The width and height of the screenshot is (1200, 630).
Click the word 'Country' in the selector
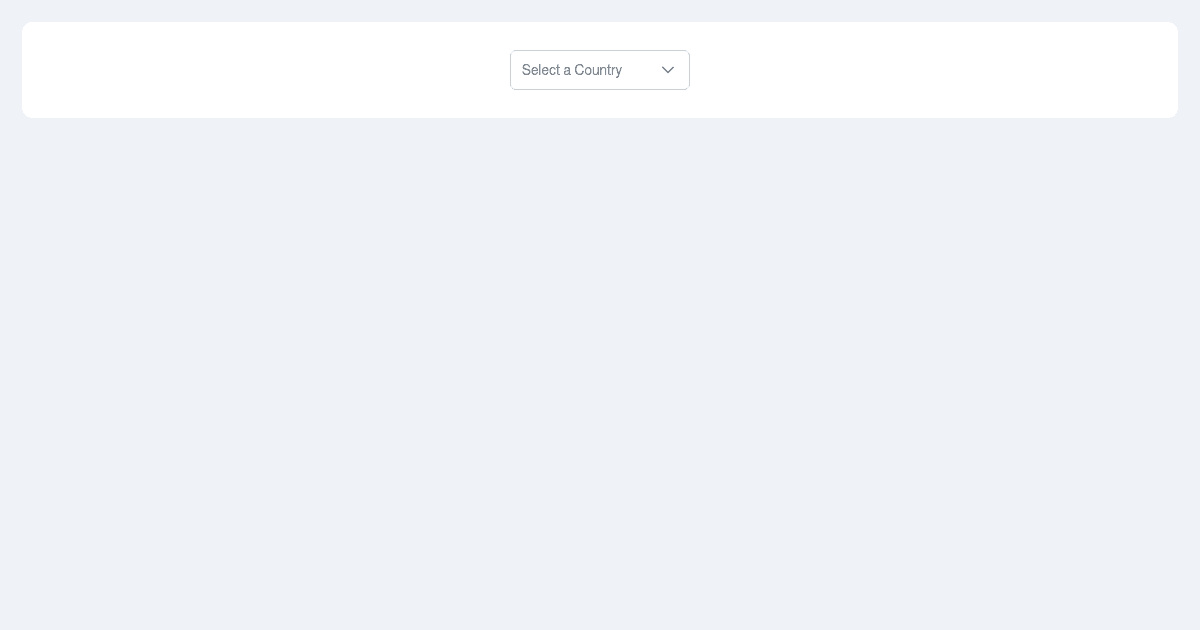pyautogui.click(x=598, y=70)
